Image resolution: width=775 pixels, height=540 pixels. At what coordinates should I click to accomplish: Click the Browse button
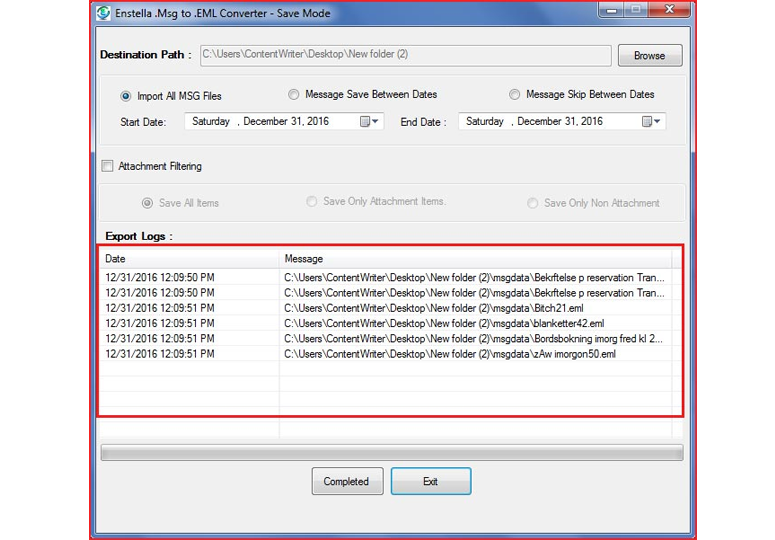coord(649,56)
